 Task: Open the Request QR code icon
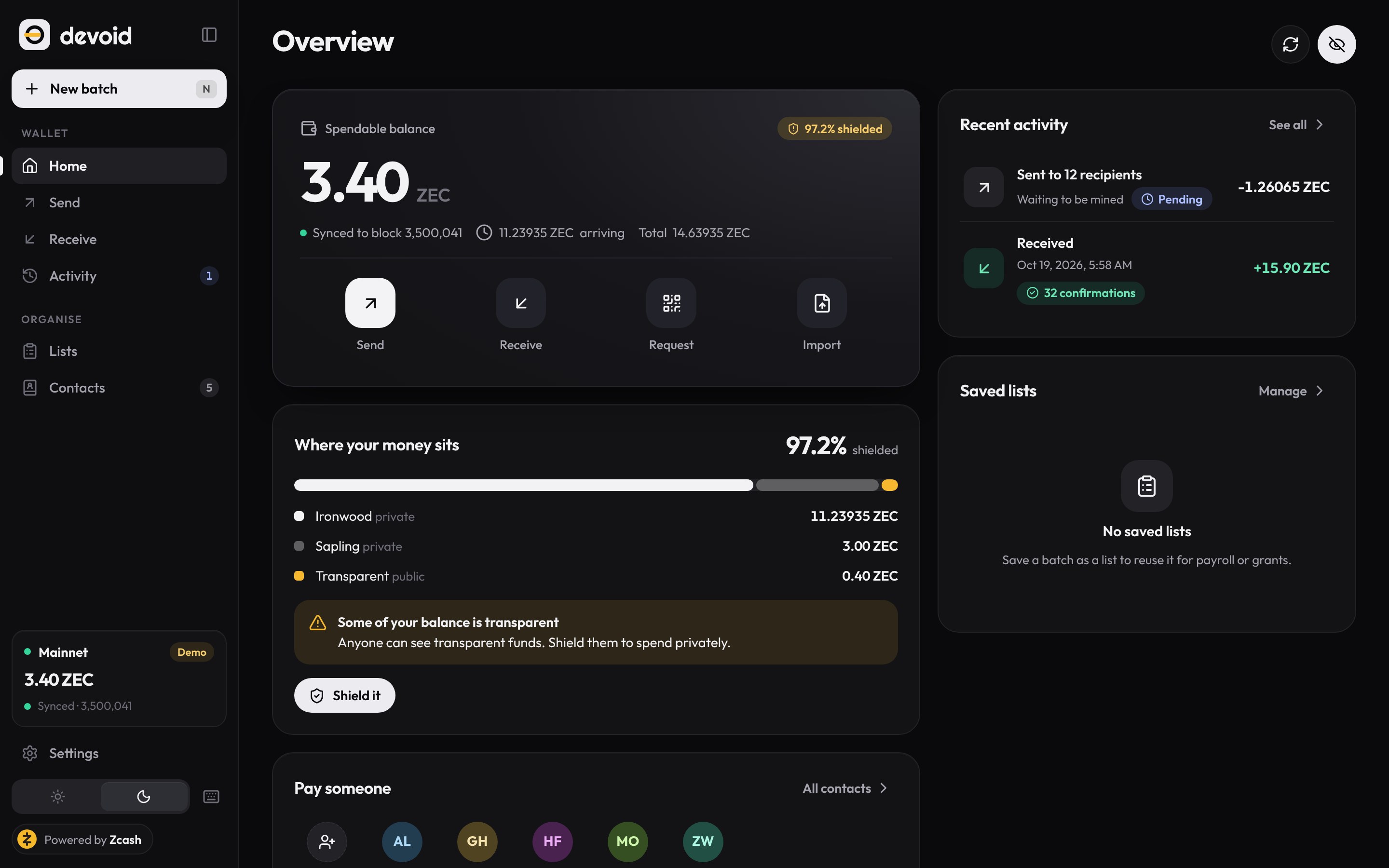671,303
